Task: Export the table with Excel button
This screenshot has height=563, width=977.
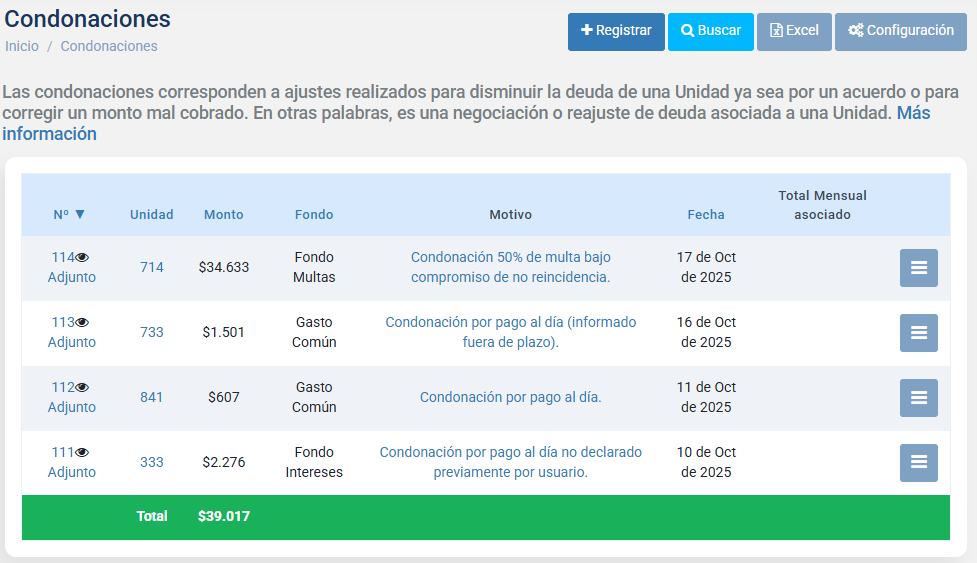Action: pyautogui.click(x=794, y=31)
